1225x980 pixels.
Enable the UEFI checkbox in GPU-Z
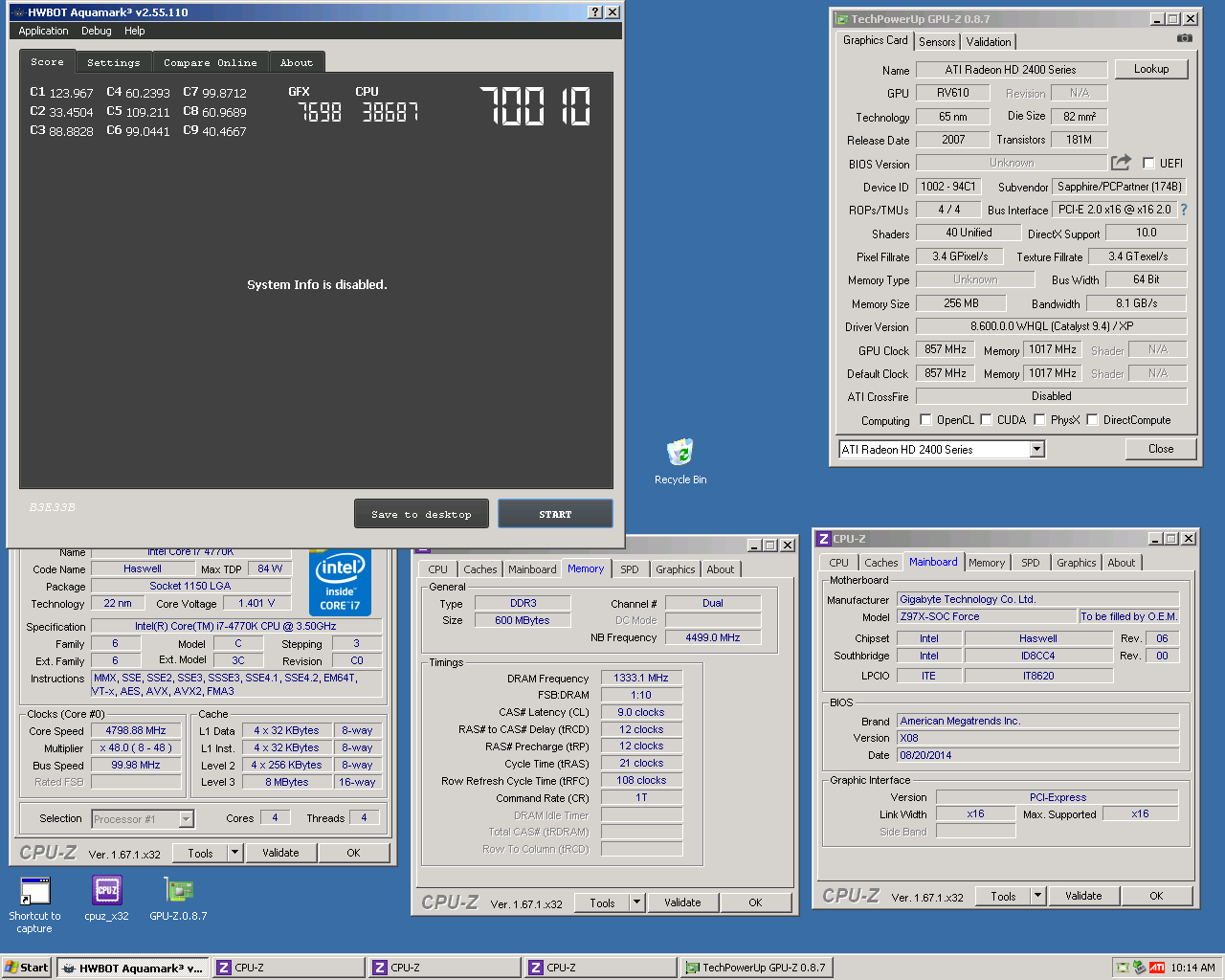[x=1148, y=163]
